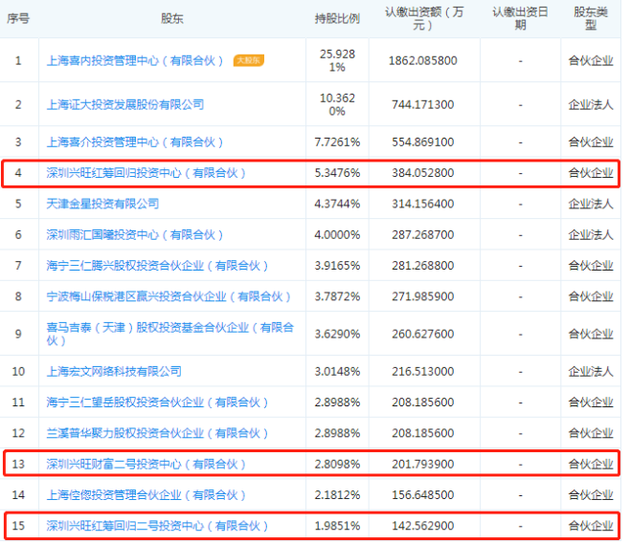Select the 3.0148% shareholding value

click(337, 371)
